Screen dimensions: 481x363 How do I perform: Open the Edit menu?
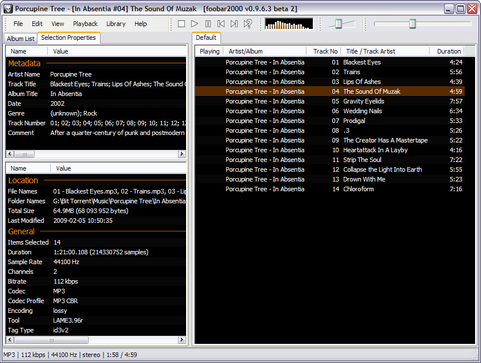(x=37, y=24)
